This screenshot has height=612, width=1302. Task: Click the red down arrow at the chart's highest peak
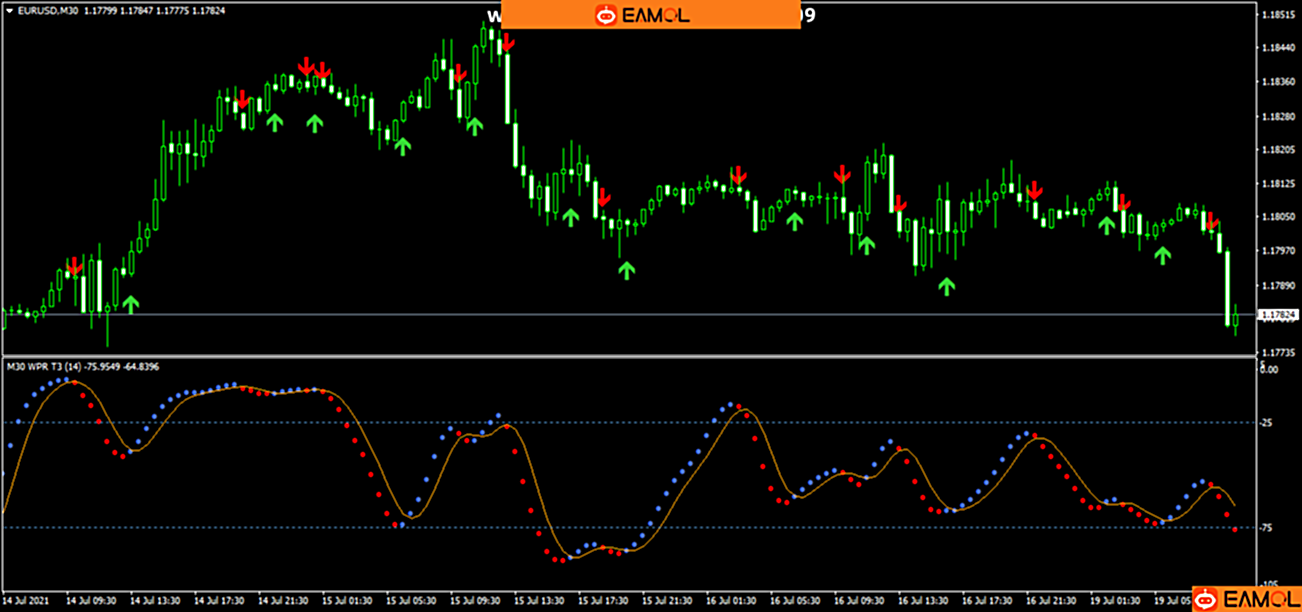click(507, 42)
